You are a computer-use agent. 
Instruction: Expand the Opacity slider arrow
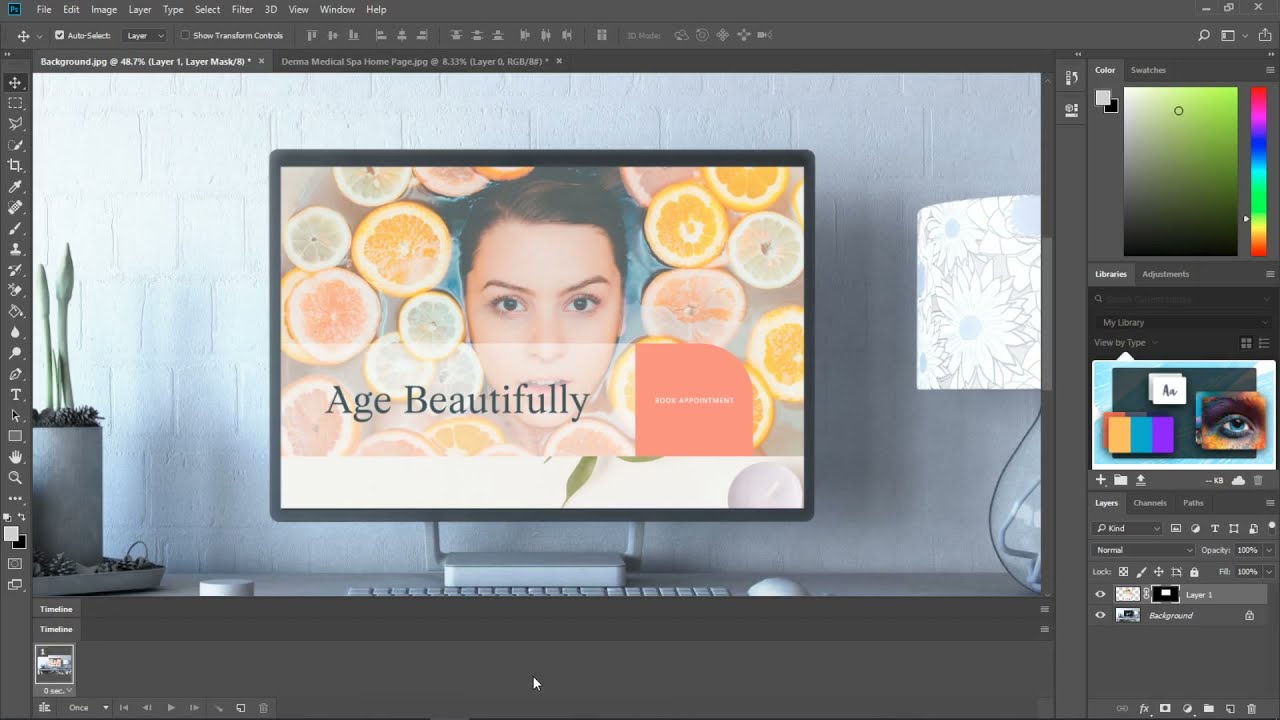pos(1269,550)
